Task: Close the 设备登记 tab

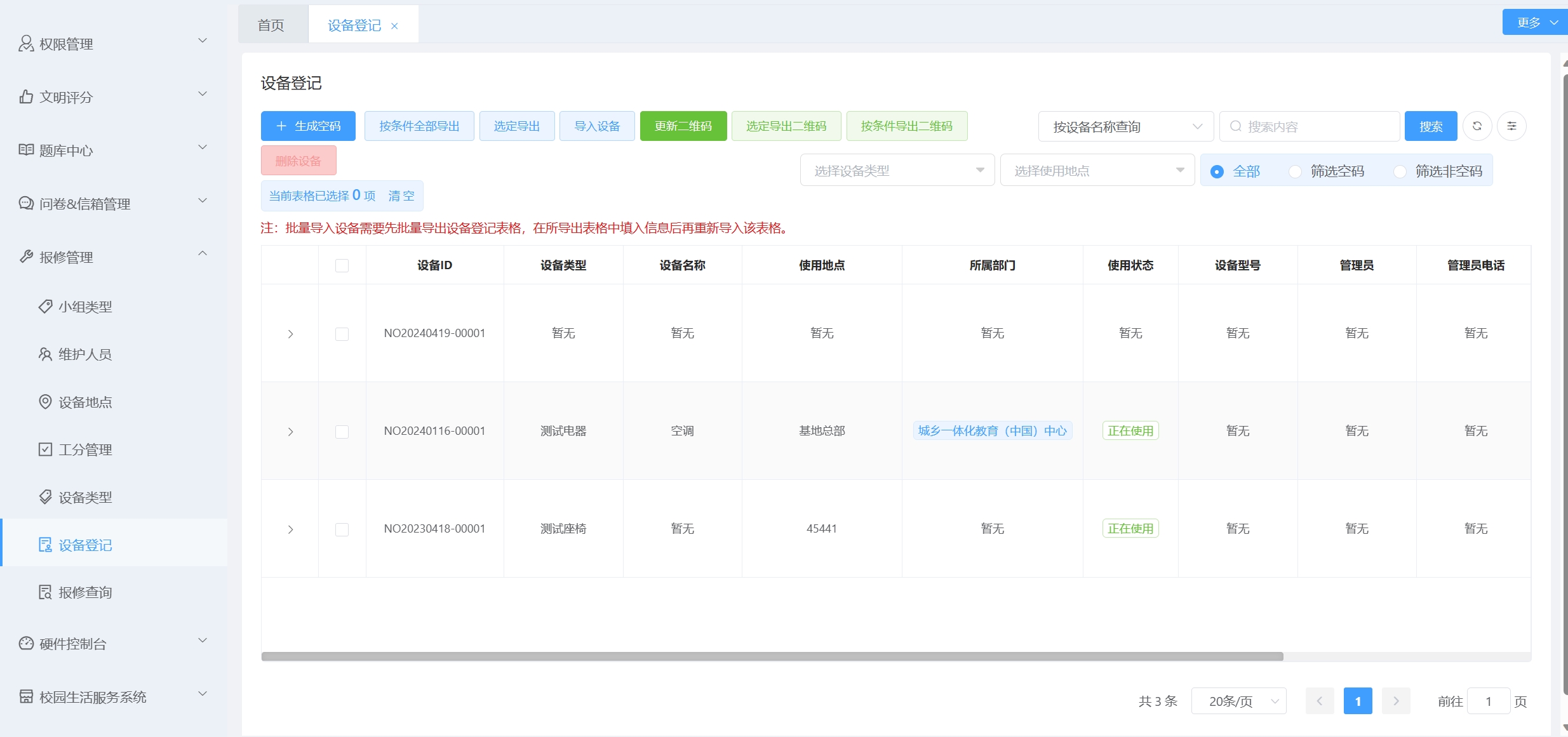Action: coord(394,26)
